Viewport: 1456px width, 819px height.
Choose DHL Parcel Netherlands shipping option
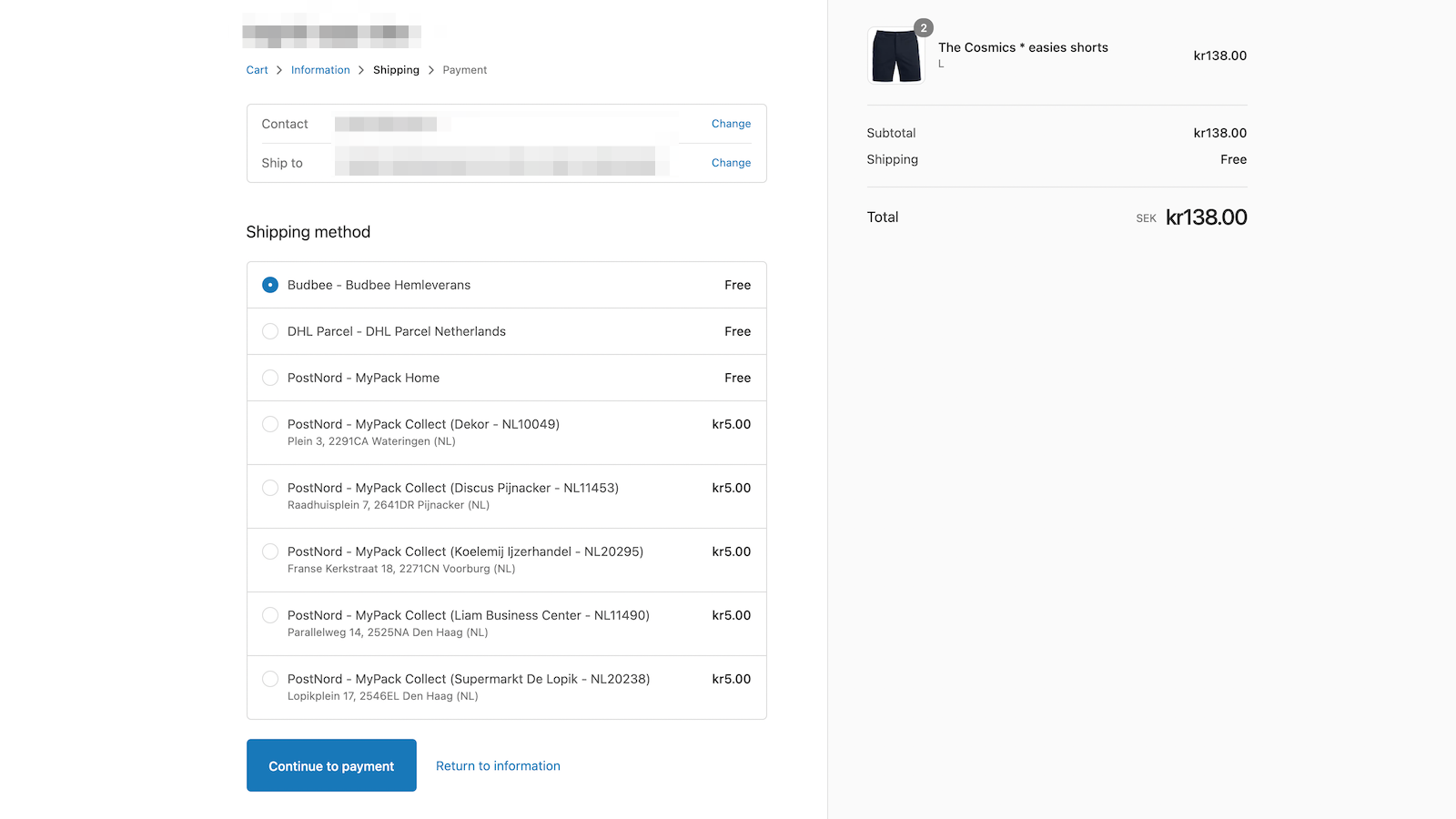coord(270,331)
